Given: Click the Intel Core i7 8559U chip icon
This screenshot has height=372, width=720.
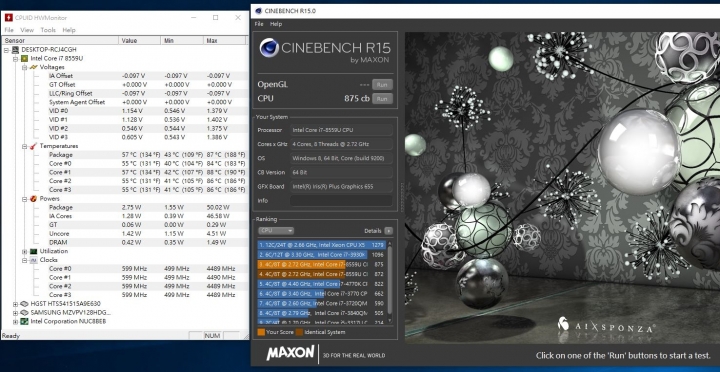Looking at the screenshot, I should coord(24,58).
